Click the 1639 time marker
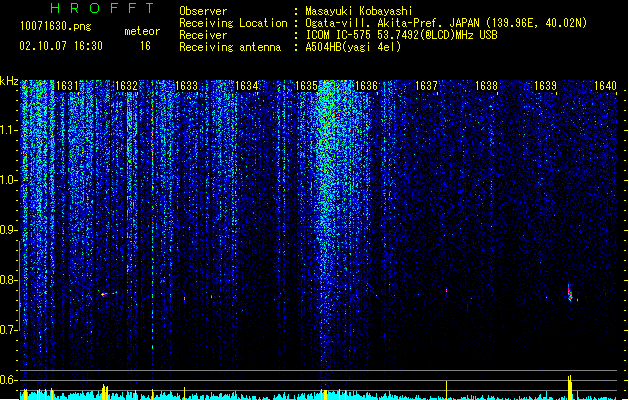The image size is (629, 400). [x=546, y=86]
